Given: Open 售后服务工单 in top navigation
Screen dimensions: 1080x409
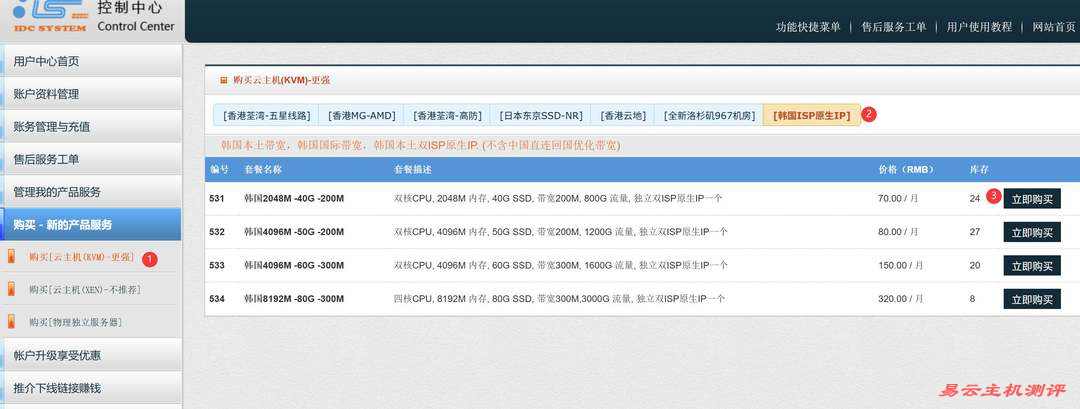Looking at the screenshot, I should [893, 27].
